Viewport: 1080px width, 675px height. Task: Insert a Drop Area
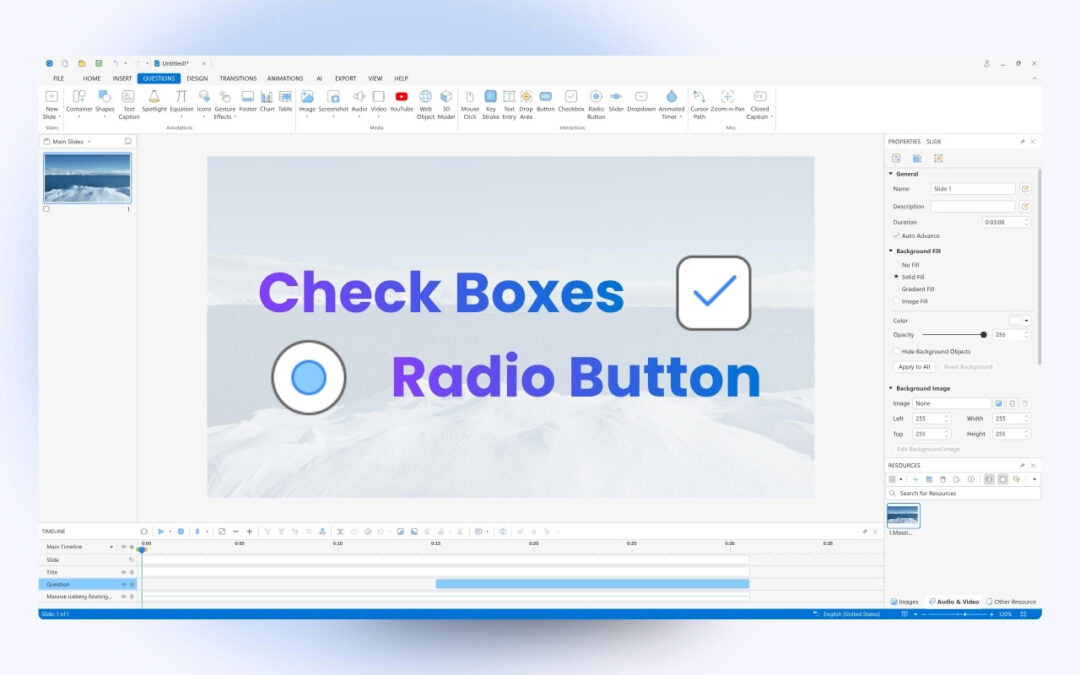tap(526, 104)
